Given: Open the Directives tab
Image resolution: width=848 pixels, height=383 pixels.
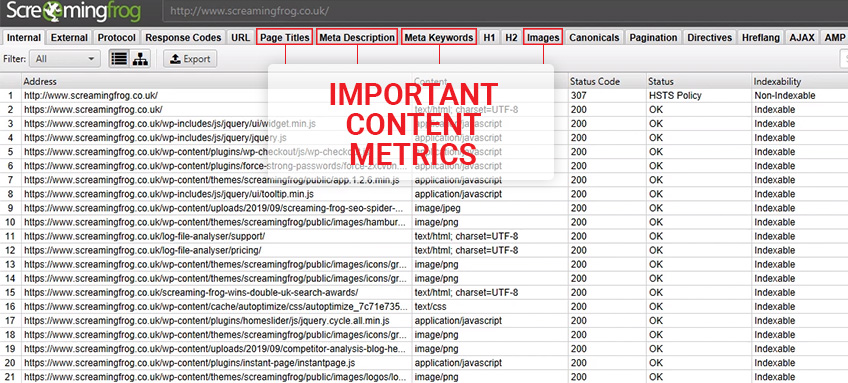Looking at the screenshot, I should (x=709, y=37).
